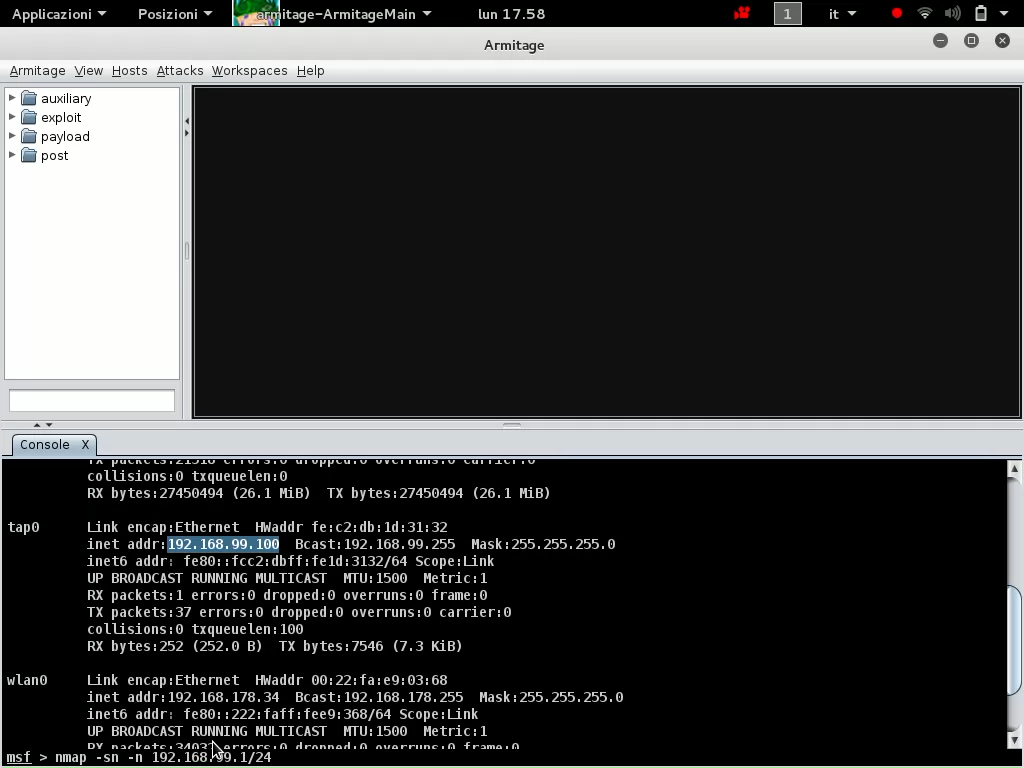
Task: Select the post folder icon
Action: pyautogui.click(x=29, y=155)
